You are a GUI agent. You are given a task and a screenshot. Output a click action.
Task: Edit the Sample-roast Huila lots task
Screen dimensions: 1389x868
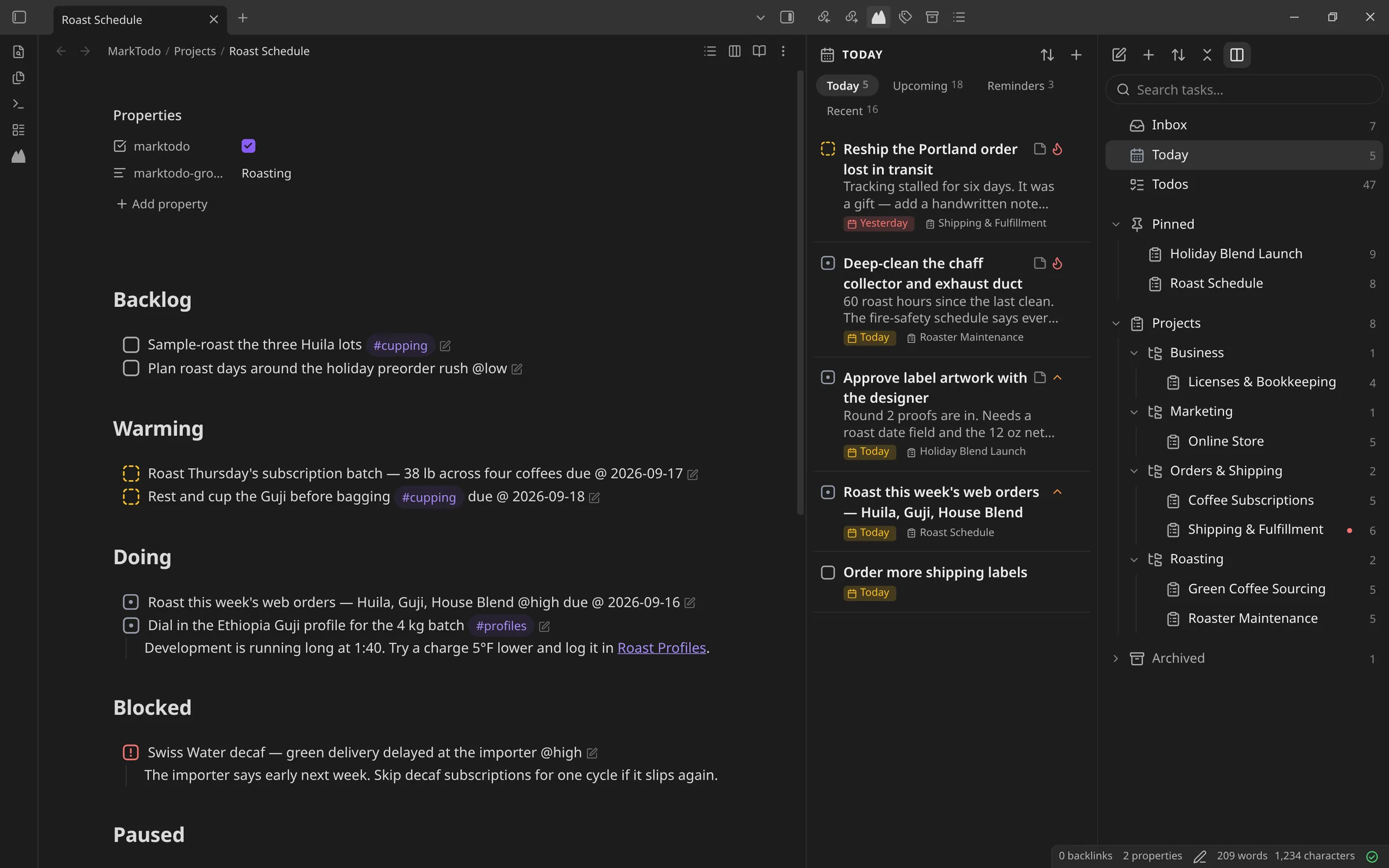(445, 346)
